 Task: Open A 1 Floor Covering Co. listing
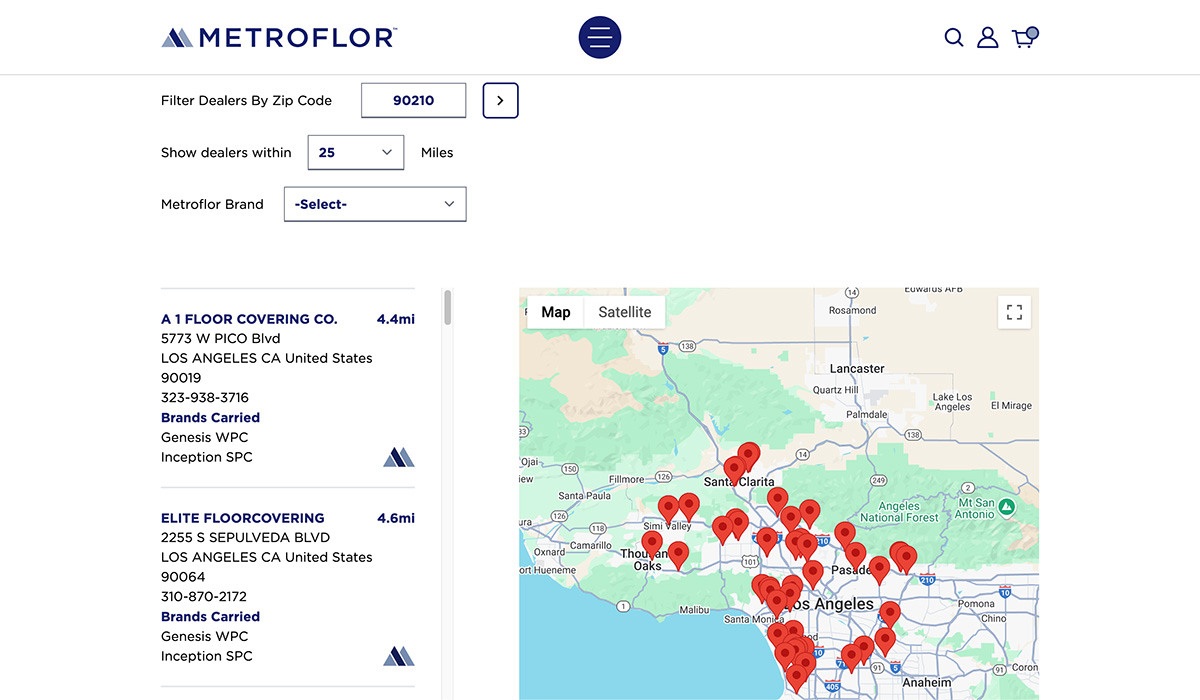(249, 319)
